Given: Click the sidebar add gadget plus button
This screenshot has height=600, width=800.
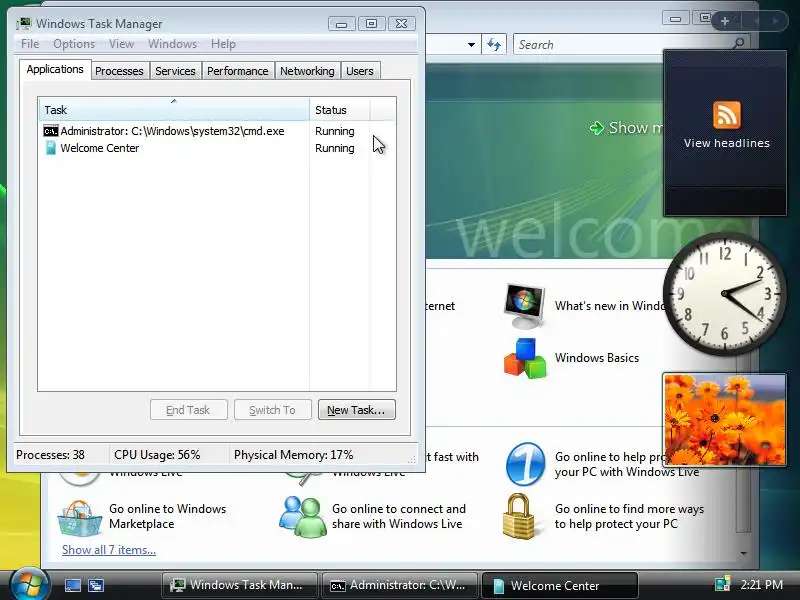Looking at the screenshot, I should tap(725, 21).
